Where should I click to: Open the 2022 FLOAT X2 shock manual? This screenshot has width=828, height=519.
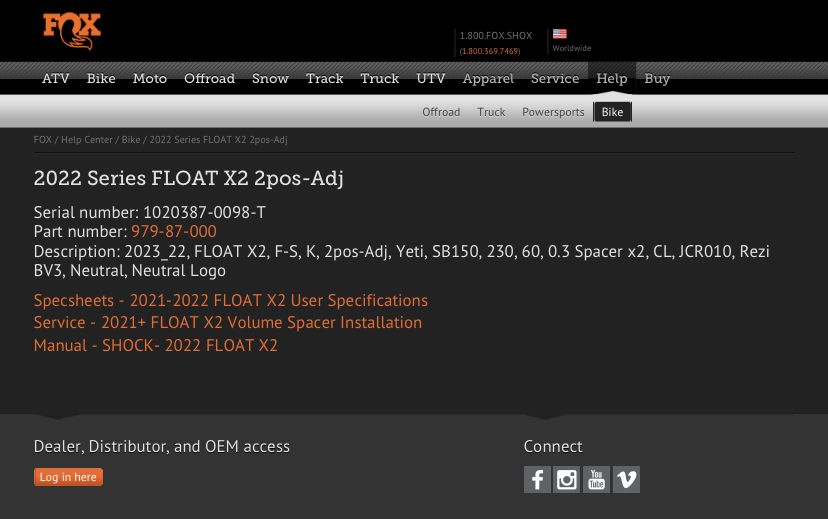(155, 345)
